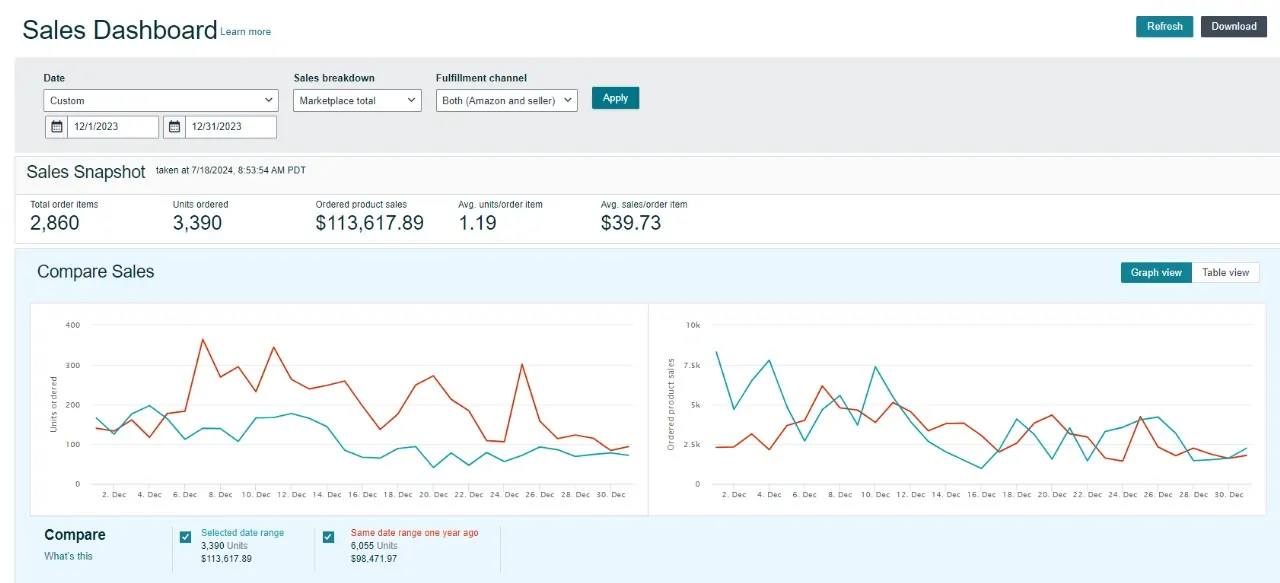Edit the 12/1/2023 start date field
The image size is (1280, 583).
(113, 127)
